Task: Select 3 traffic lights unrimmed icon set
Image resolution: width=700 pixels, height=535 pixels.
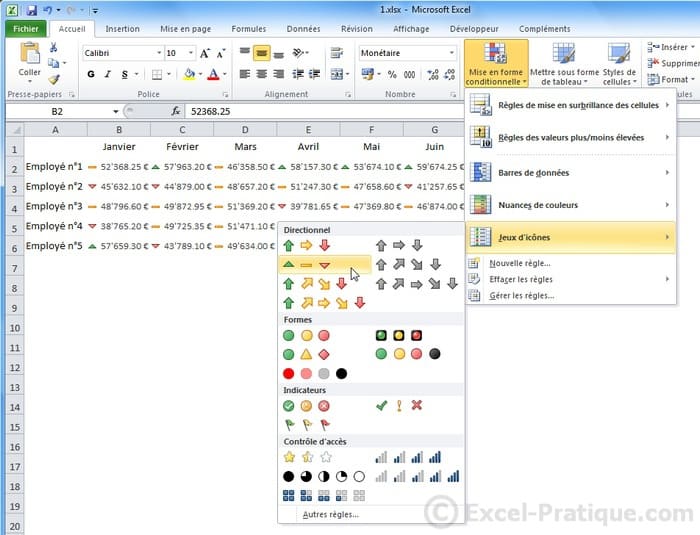Action: 307,335
